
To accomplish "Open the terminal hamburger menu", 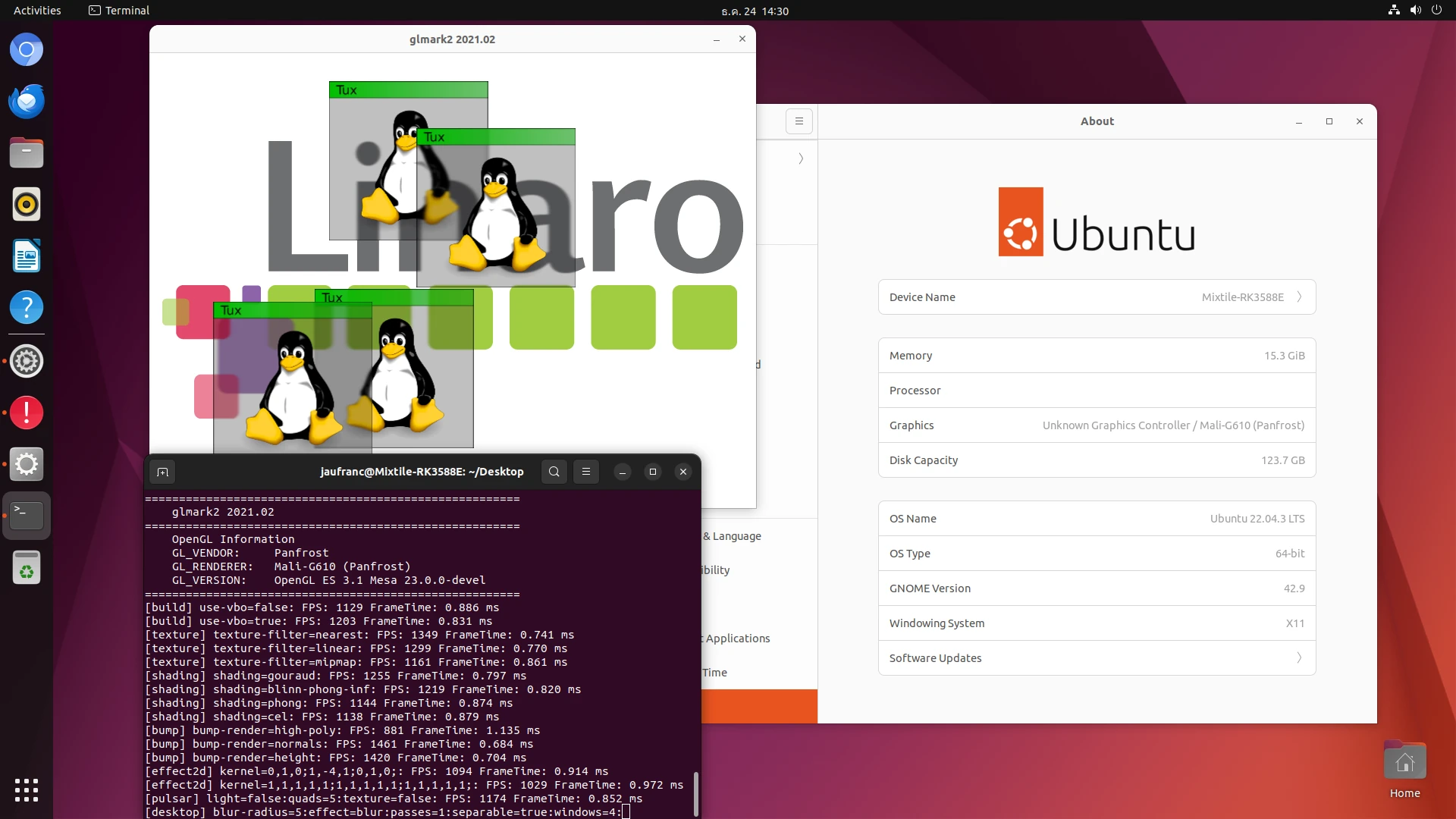I will pyautogui.click(x=586, y=472).
